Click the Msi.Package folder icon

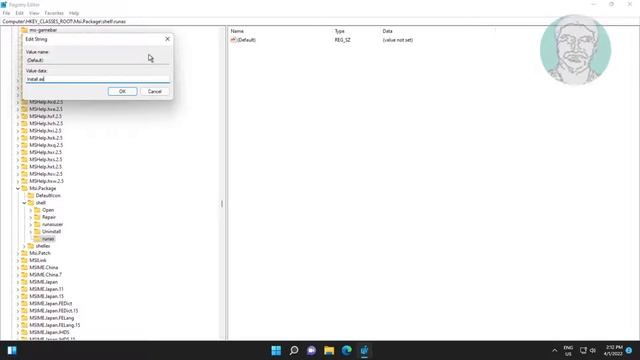(x=24, y=188)
